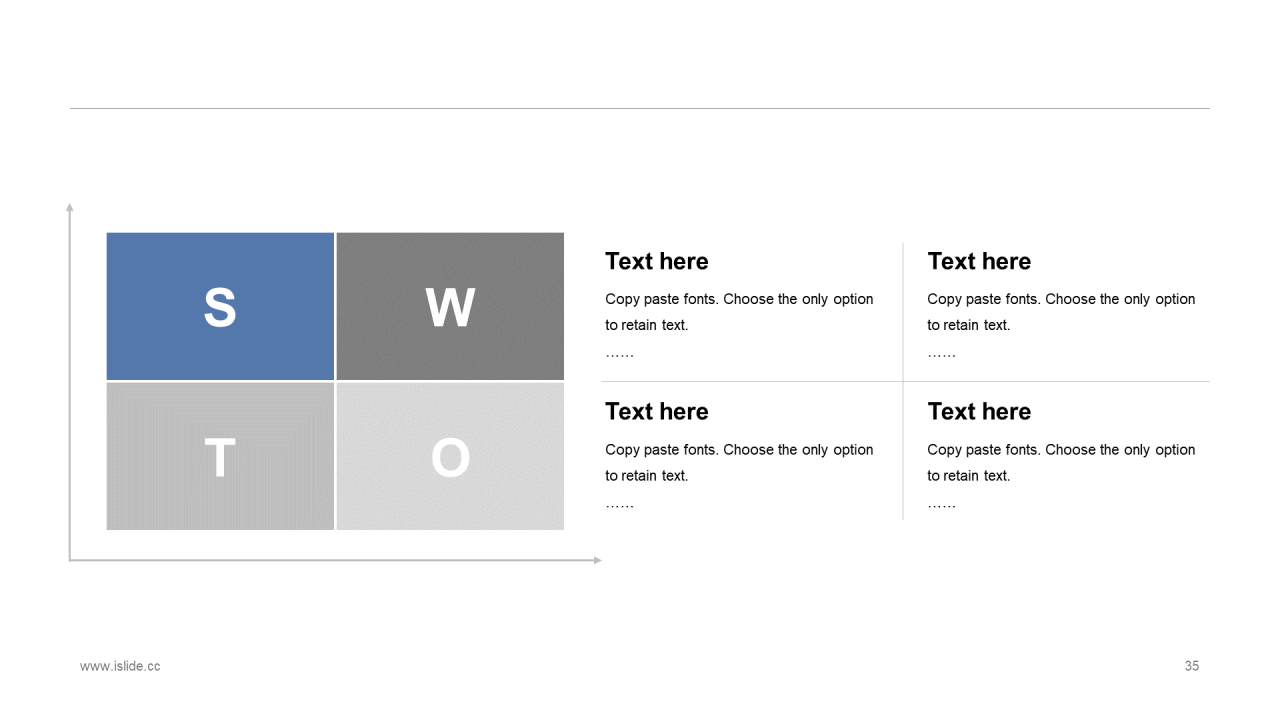
Task: Click the top-right column's 'Copy paste fonts' paragraph
Action: [1061, 325]
